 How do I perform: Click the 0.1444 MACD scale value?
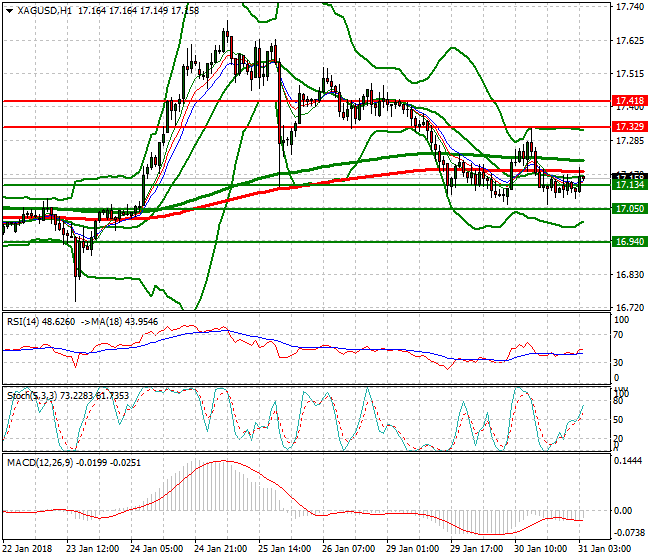point(628,461)
